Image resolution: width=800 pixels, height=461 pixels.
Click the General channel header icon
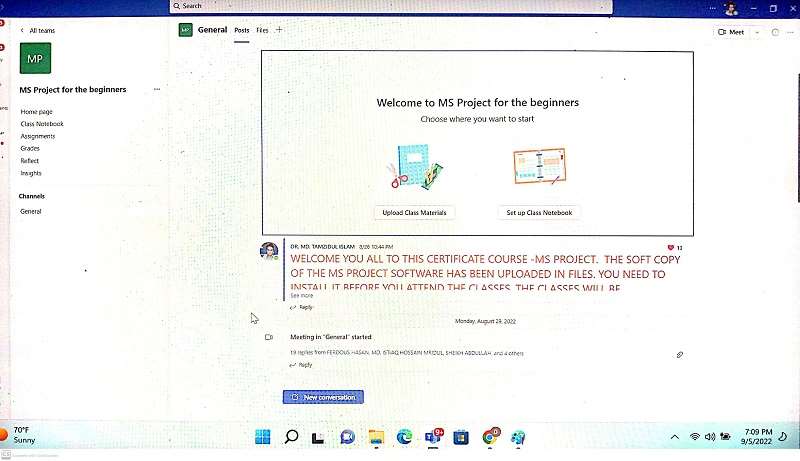pyautogui.click(x=186, y=30)
